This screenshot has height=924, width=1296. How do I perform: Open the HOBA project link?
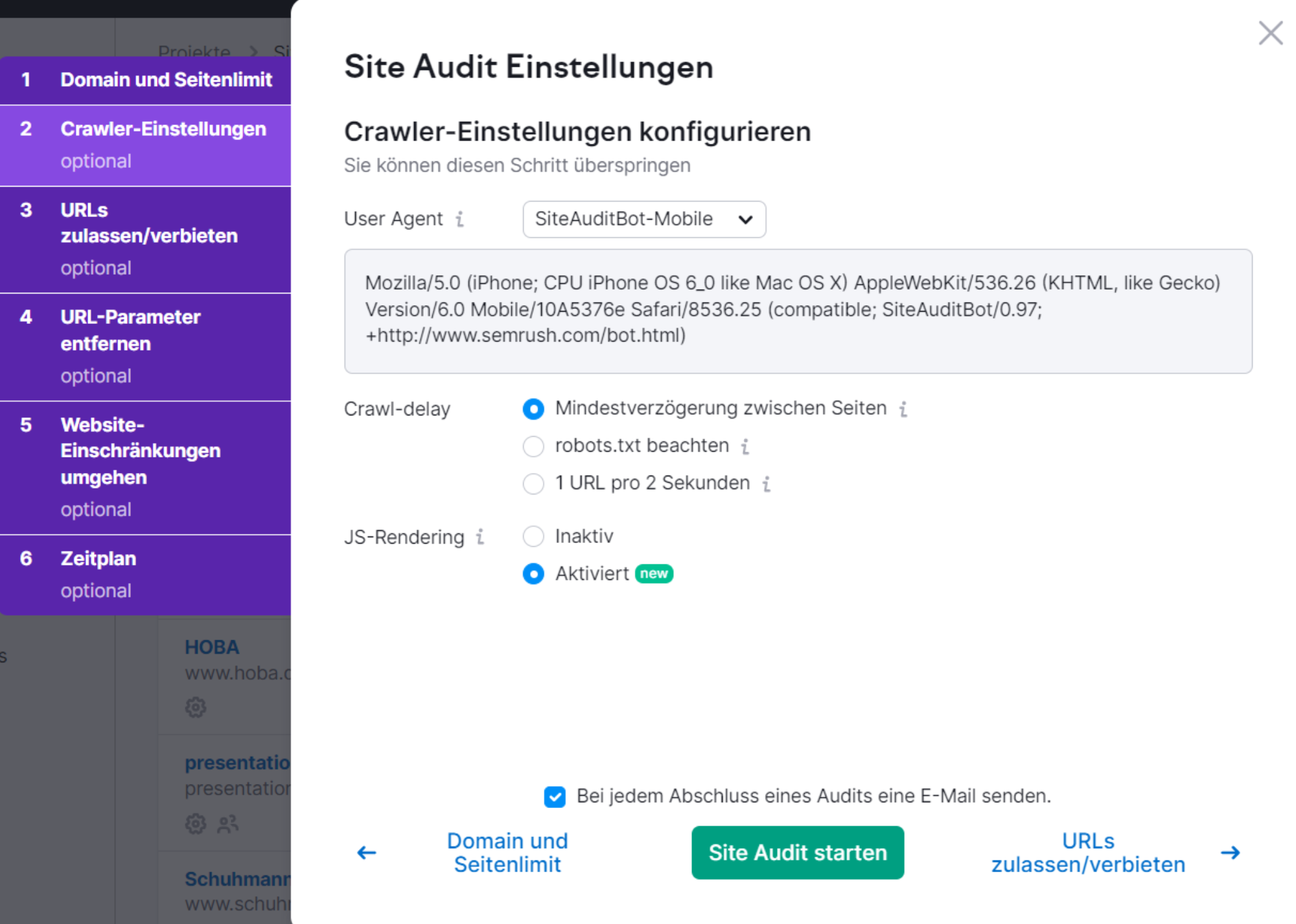[x=212, y=647]
